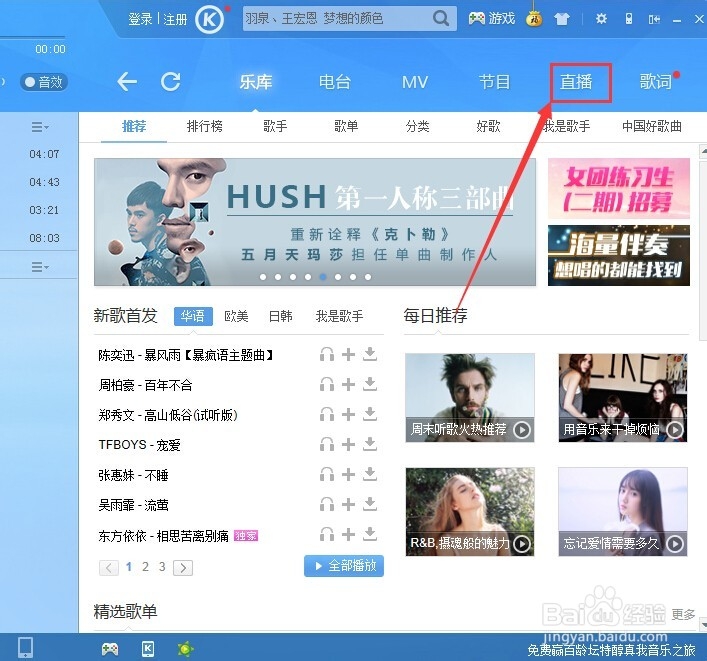
Task: Click bottom bar gamepad icon
Action: 110,649
